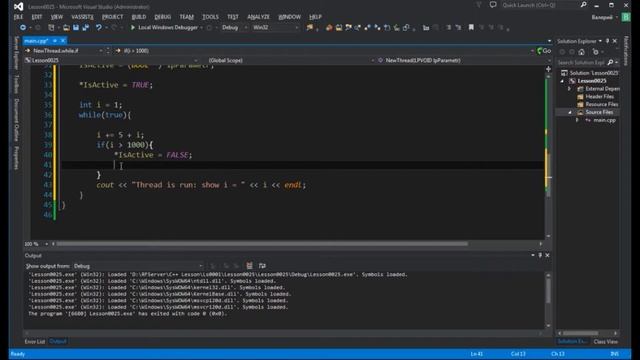Open the Notifications side tab
Viewport: 640px width, 360px height.
click(626, 51)
